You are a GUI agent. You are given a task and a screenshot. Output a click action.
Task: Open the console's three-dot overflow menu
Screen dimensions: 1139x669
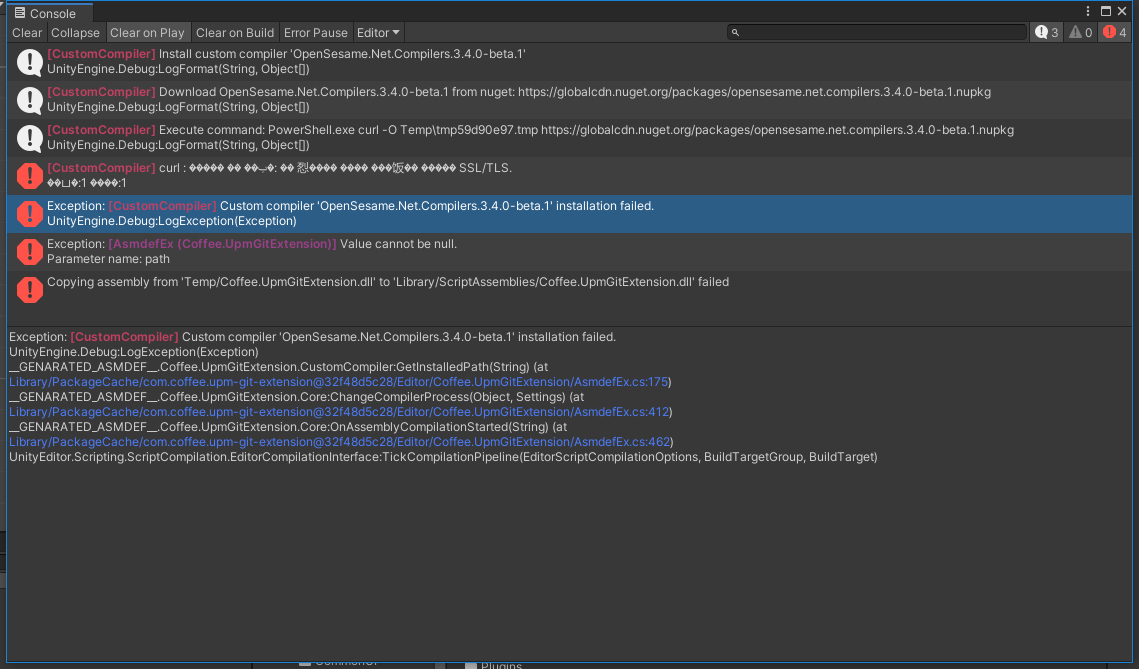click(x=1088, y=10)
